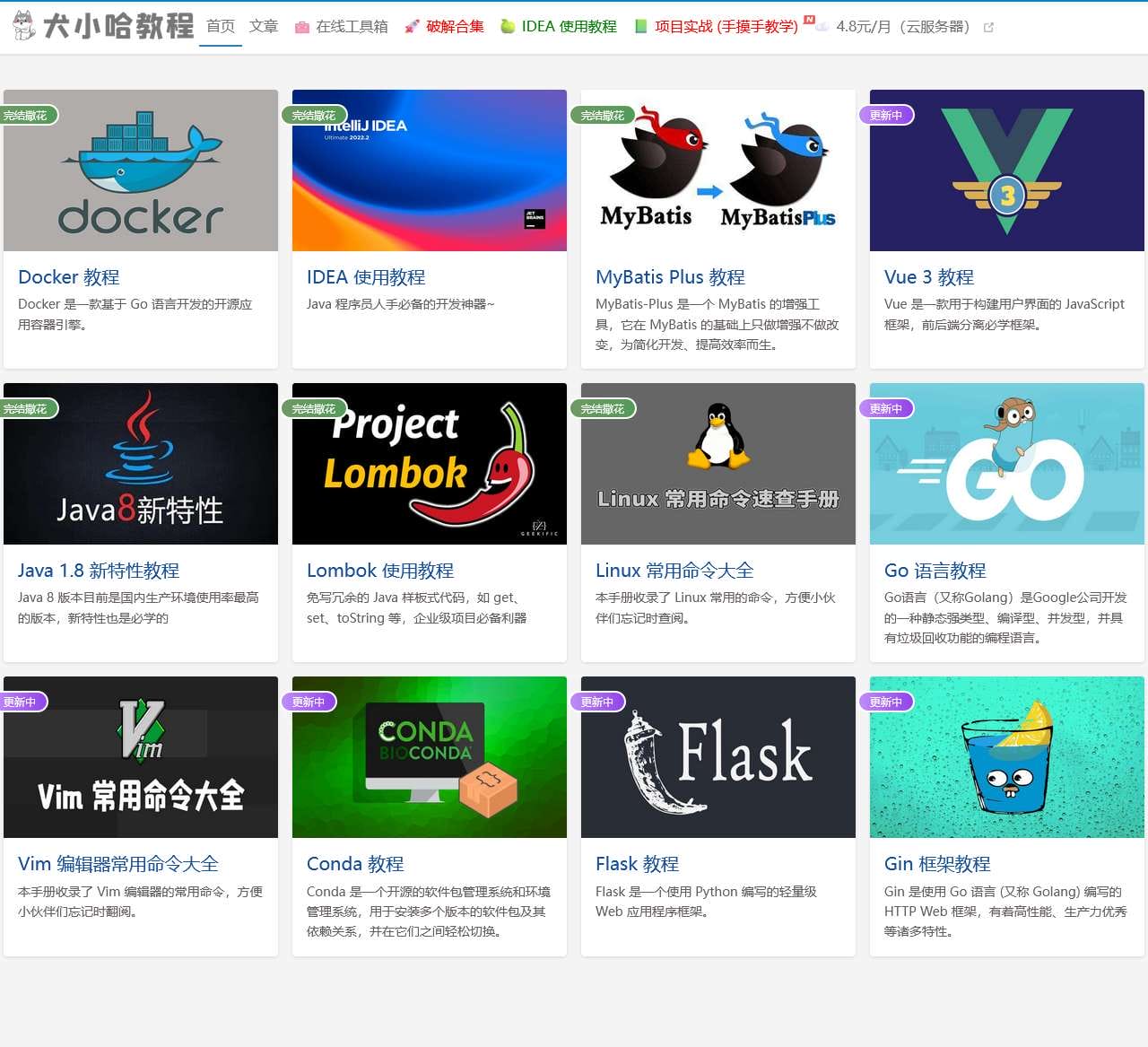
Task: Click the 更新中 badge on Gin card
Action: [886, 702]
